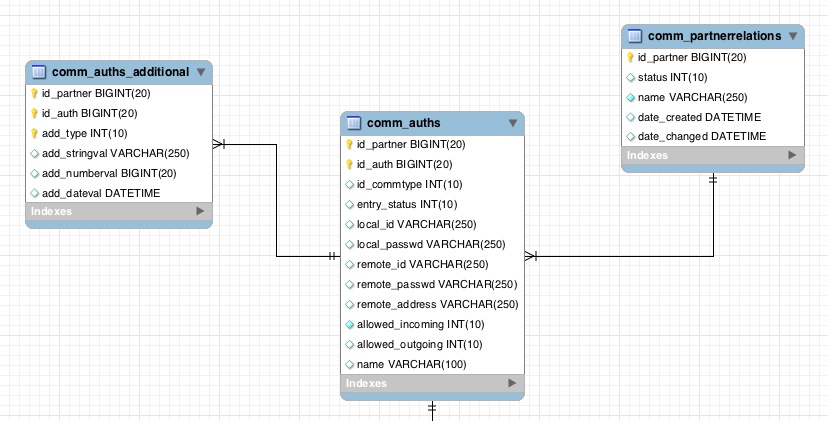
Task: Click diamond icon beside allowed_outgoing
Action: click(350, 345)
